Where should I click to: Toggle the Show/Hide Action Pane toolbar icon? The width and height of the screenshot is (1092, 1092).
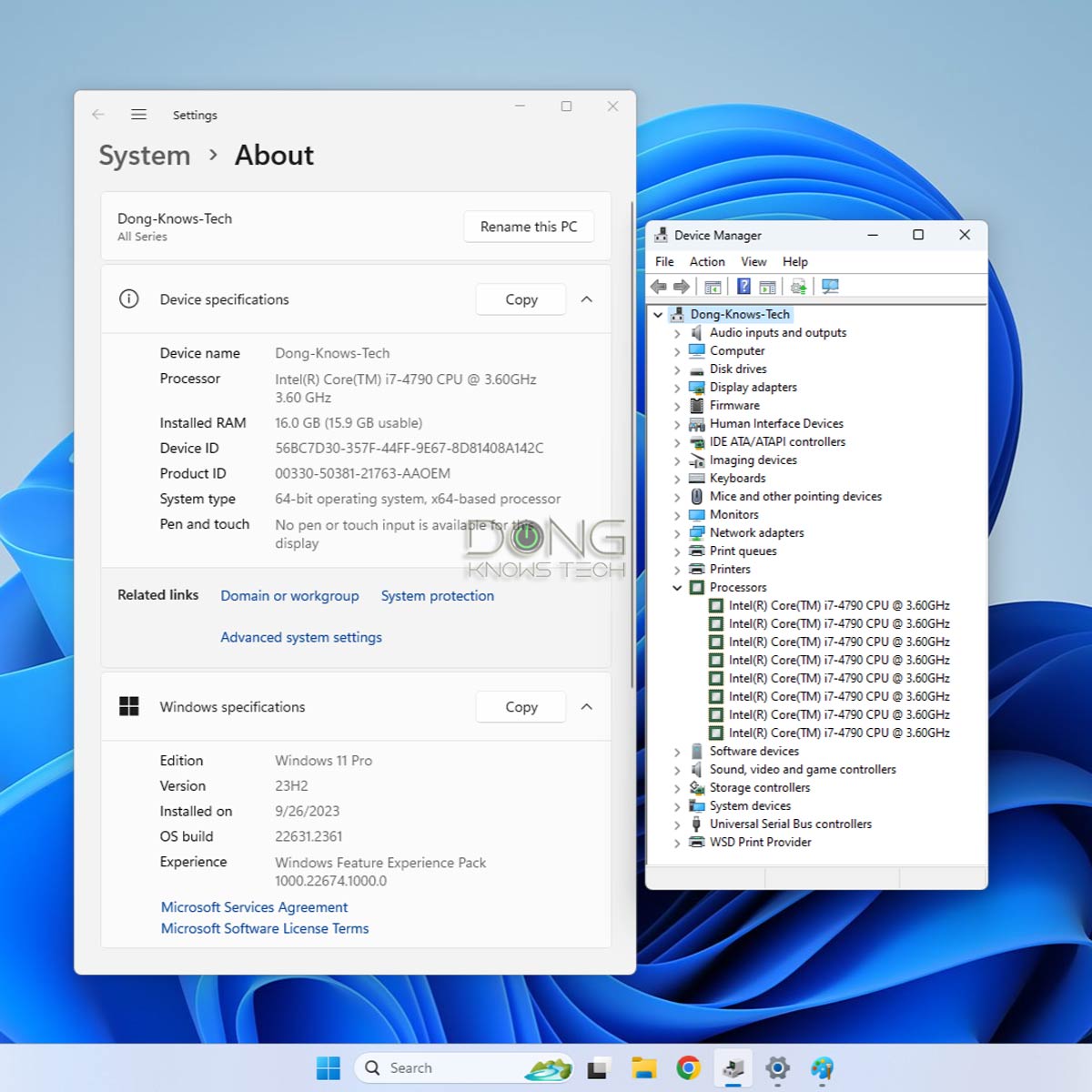pyautogui.click(x=767, y=287)
